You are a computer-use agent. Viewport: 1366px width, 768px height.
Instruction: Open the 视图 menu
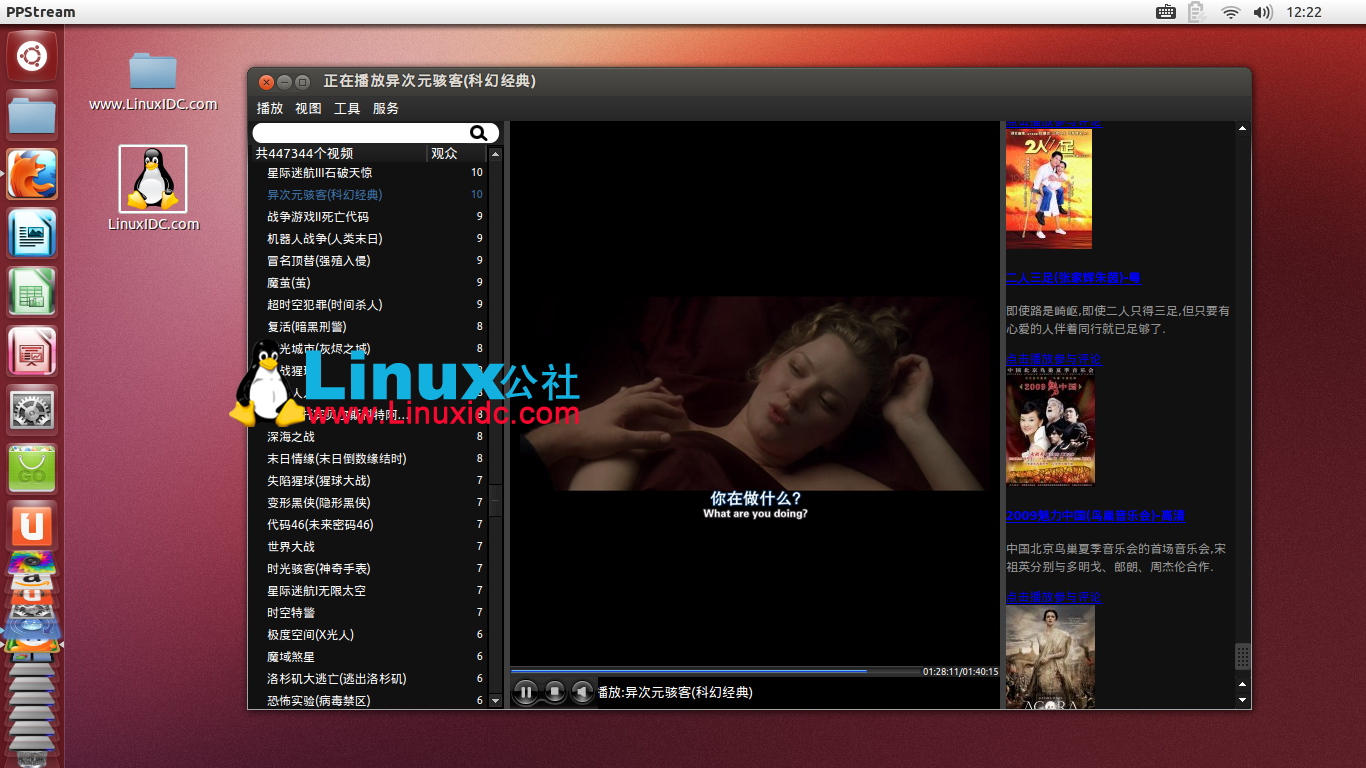(307, 108)
